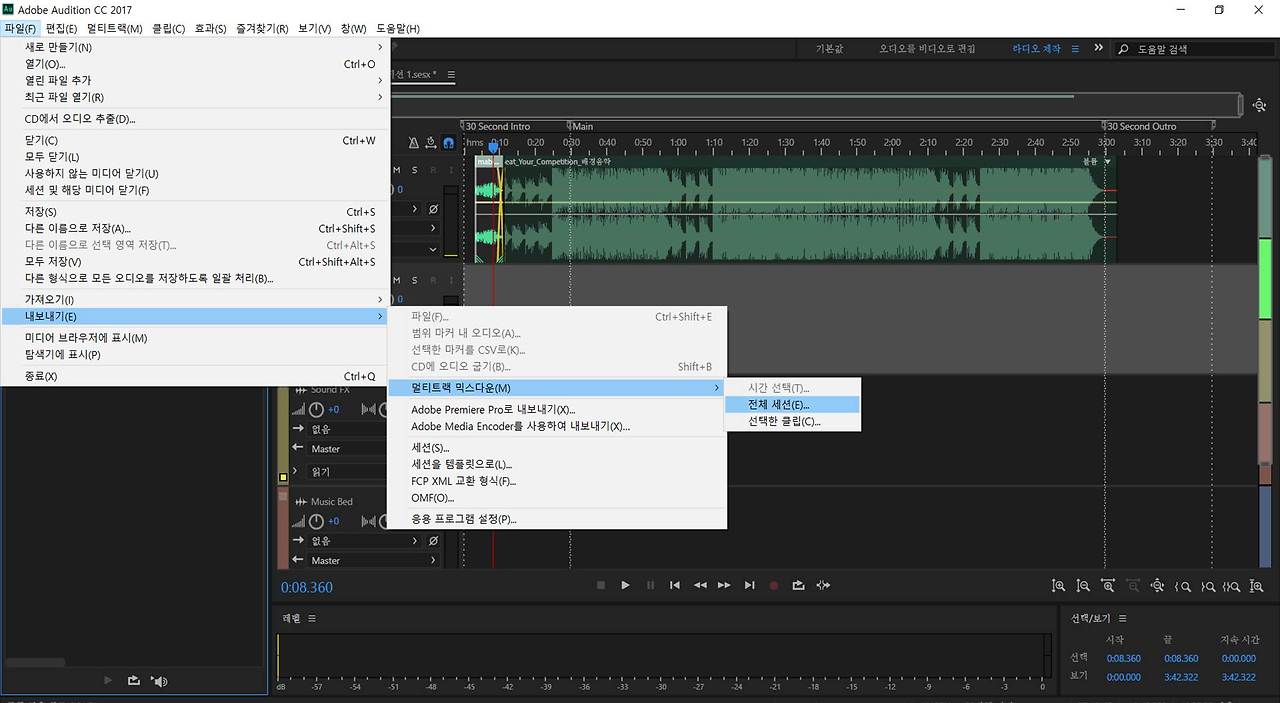Open the Music Bed input 없음 dropdown
Viewport: 1280px width, 703px height.
366,541
